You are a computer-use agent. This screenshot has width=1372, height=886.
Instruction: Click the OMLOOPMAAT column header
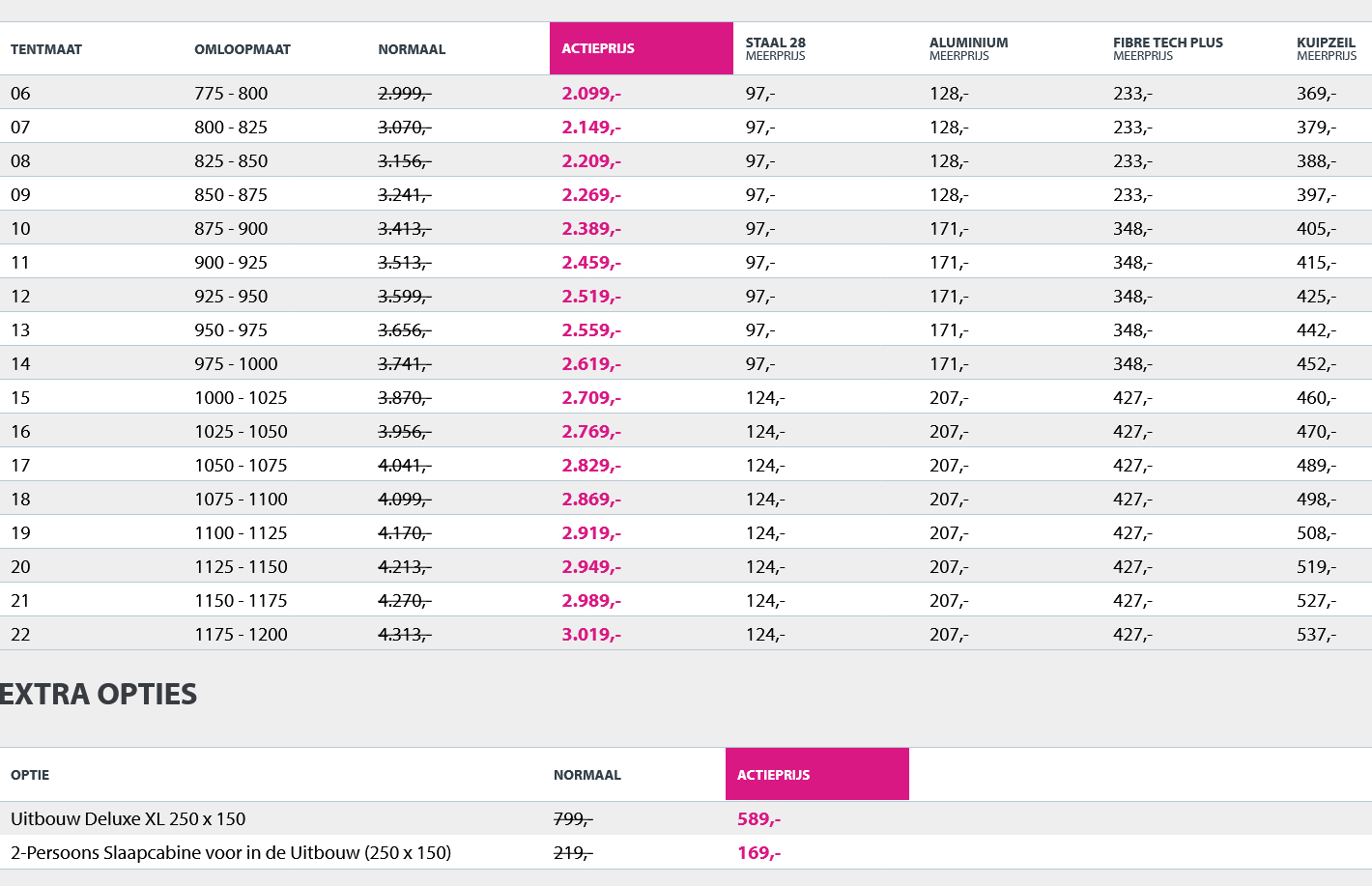[243, 49]
